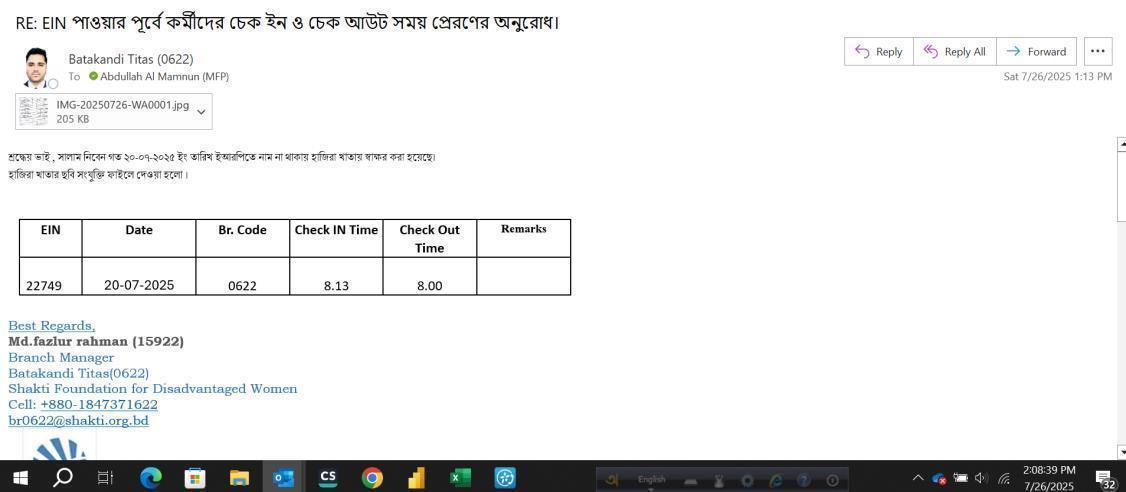Viewport: 1126px width, 492px height.
Task: Click the phone number +880-1847371622 link
Action: point(99,405)
